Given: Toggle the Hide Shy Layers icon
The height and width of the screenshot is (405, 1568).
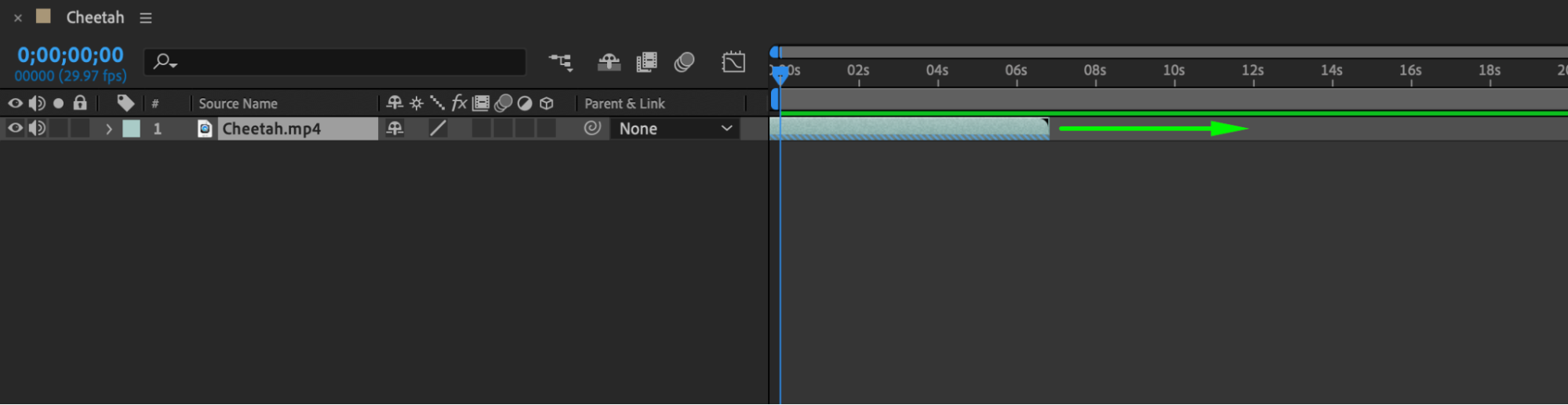Looking at the screenshot, I should (609, 62).
